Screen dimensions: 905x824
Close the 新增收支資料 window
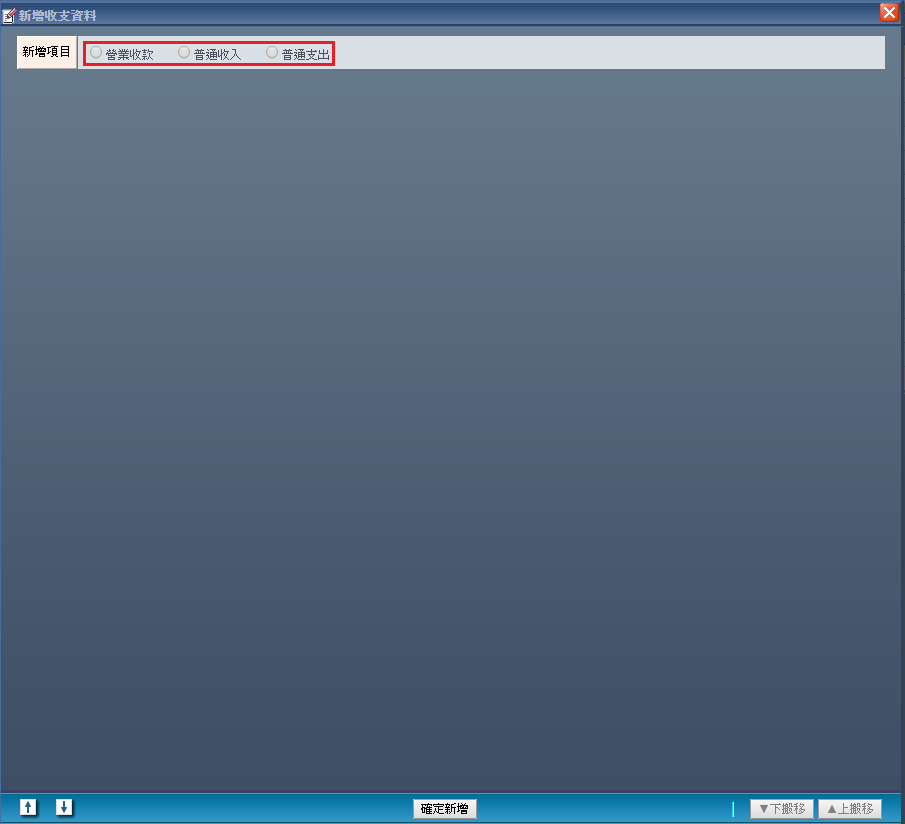[888, 13]
